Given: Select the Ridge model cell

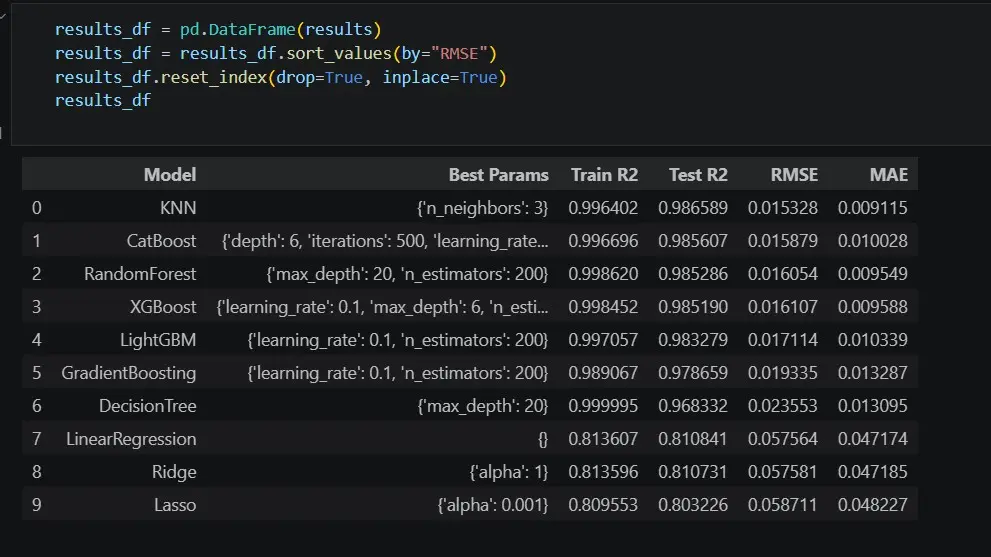Looking at the screenshot, I should pyautogui.click(x=174, y=472).
